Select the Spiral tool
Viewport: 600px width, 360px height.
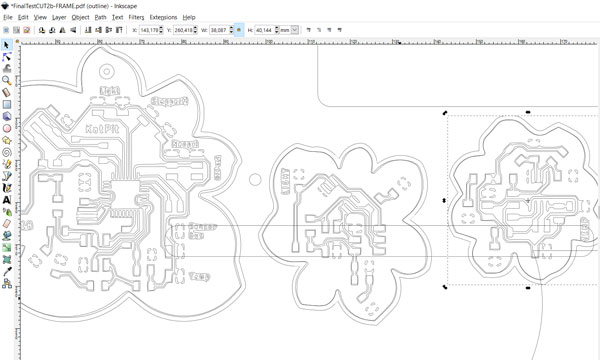[x=7, y=152]
